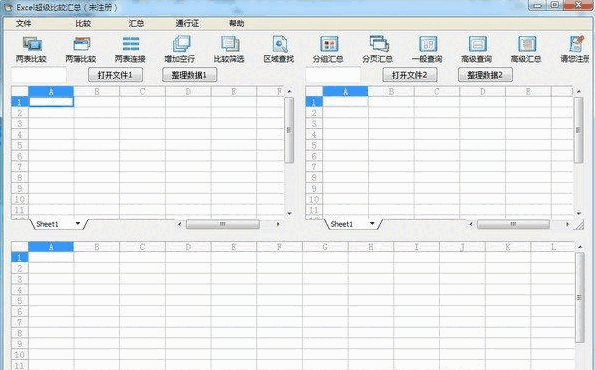Click the select-all corner of left grid
The image size is (595, 370).
[20, 91]
